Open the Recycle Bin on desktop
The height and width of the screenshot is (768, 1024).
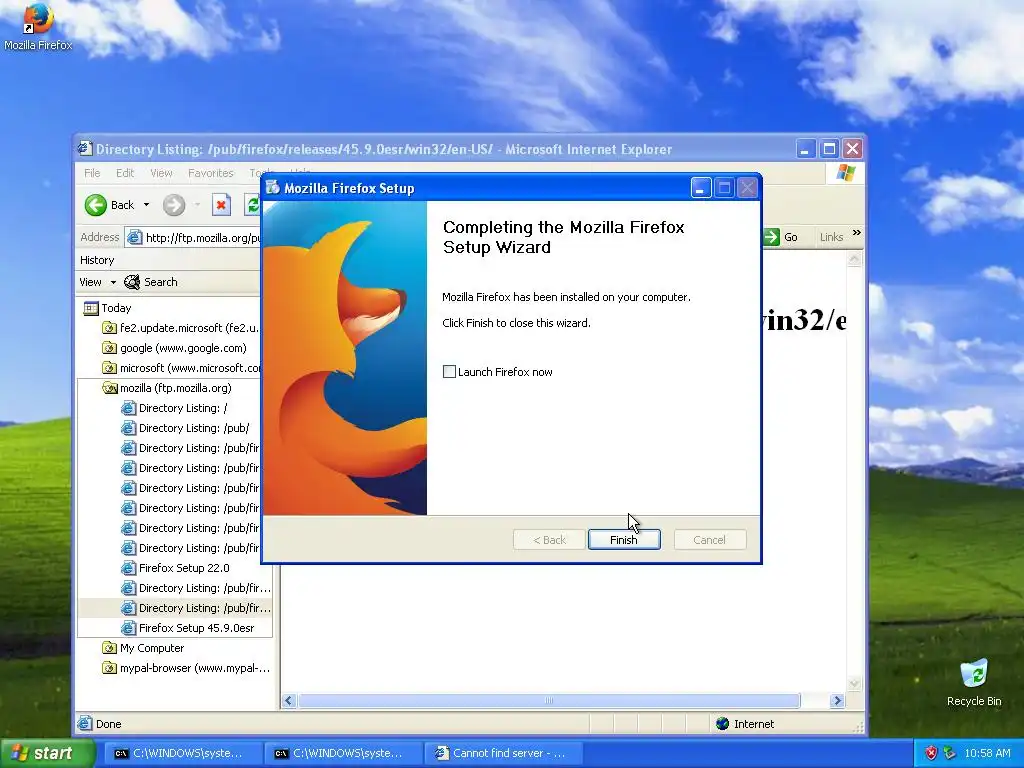pos(974,682)
